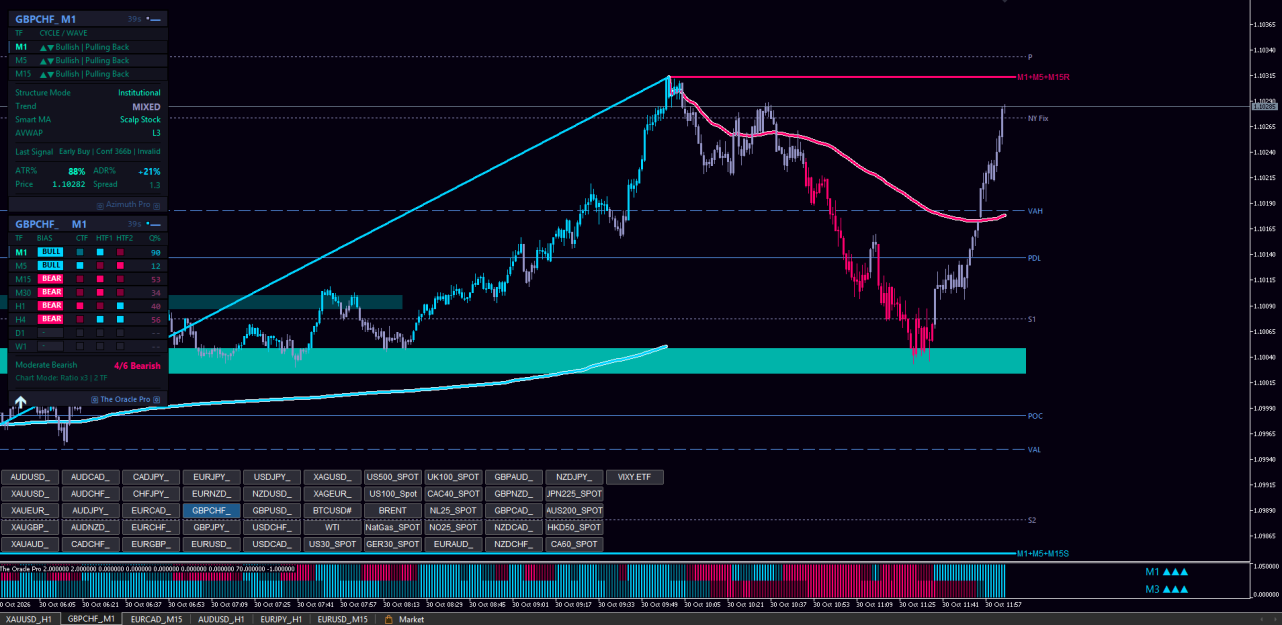The height and width of the screenshot is (625, 1282).
Task: Click the M5 BULL bias badge in Oracle panel
Action: click(51, 266)
